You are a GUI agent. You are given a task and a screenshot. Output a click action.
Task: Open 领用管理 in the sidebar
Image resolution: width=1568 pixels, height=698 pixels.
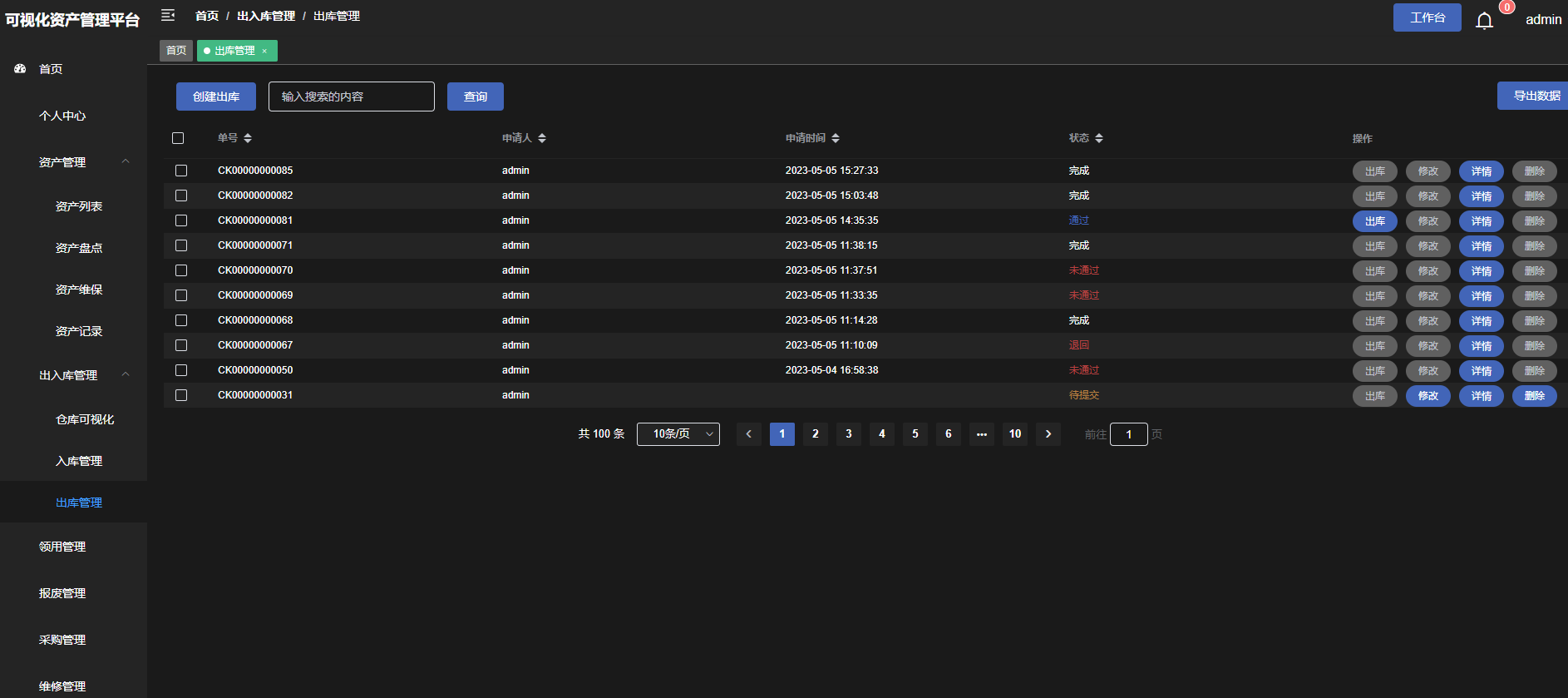62,547
